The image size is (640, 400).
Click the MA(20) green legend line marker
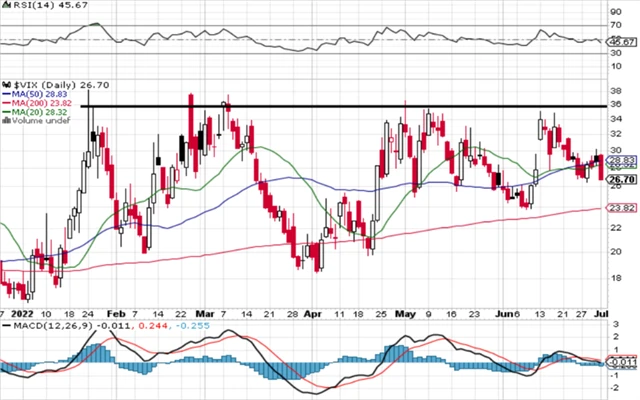pos(6,112)
